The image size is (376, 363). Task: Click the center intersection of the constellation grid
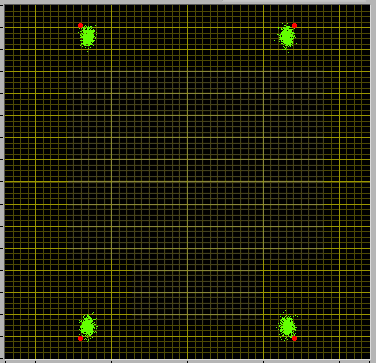[187, 182]
